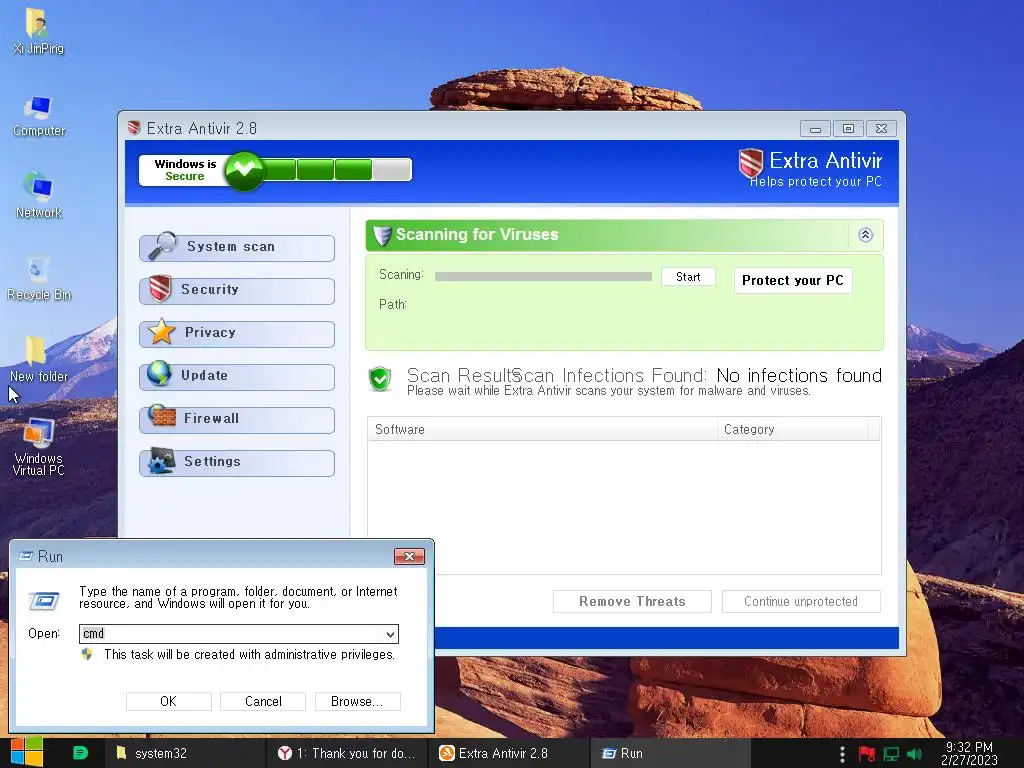Select the Recycle Bin desktop icon

click(39, 278)
